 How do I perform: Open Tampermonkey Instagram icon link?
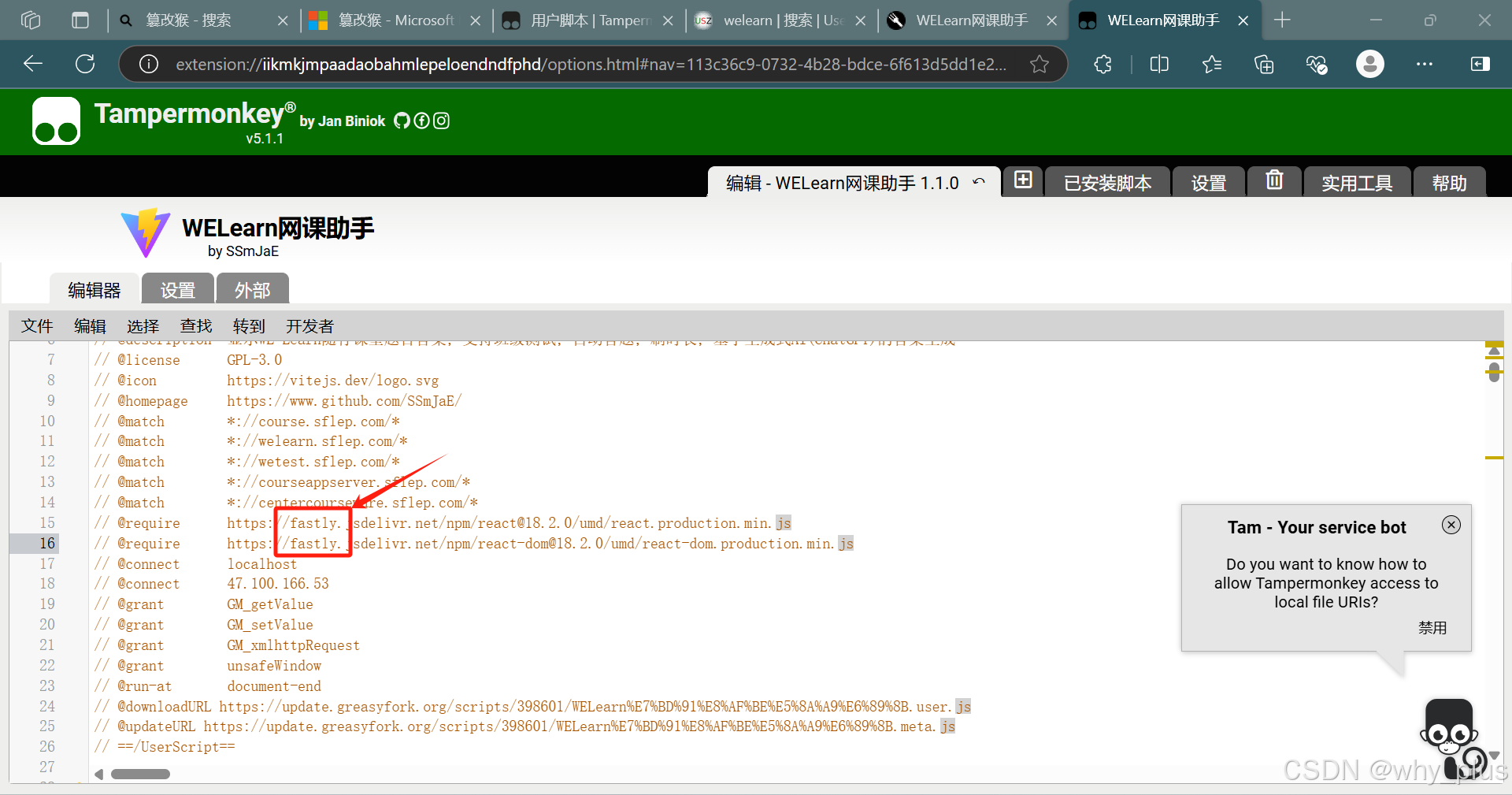442,121
